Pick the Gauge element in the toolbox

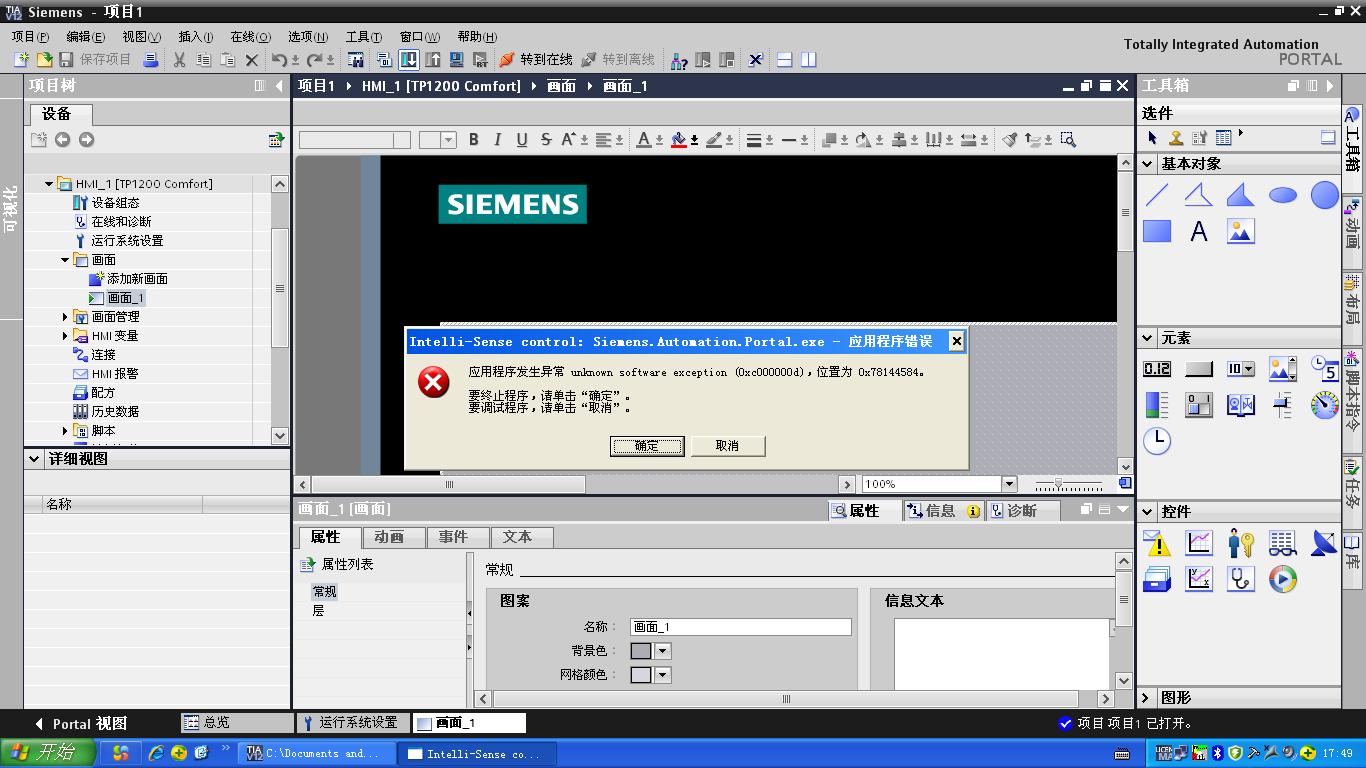click(x=1325, y=405)
